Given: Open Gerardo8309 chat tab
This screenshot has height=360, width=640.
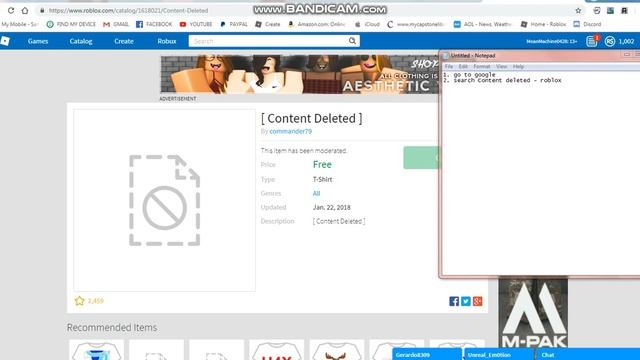Looking at the screenshot, I should click(427, 355).
